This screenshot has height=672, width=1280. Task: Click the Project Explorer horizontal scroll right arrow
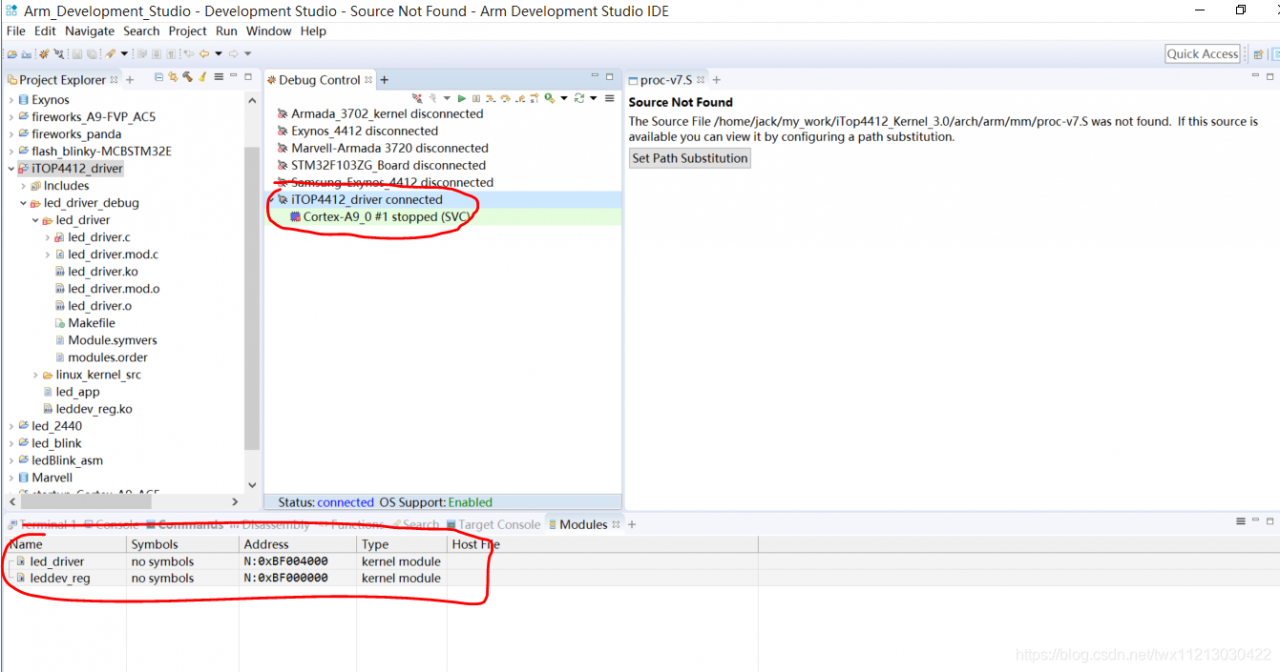point(235,501)
